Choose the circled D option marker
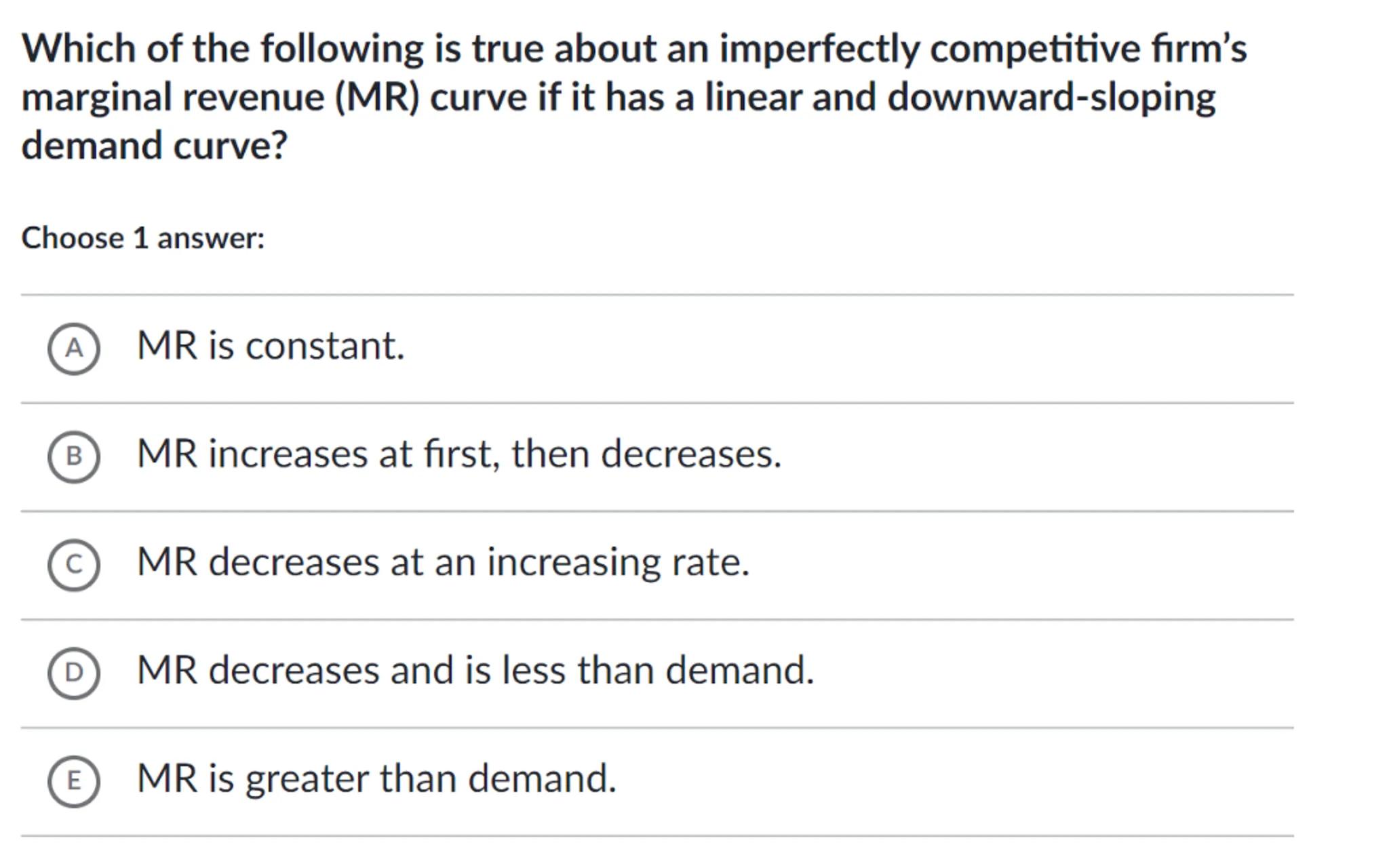The image size is (1389, 868). click(73, 673)
